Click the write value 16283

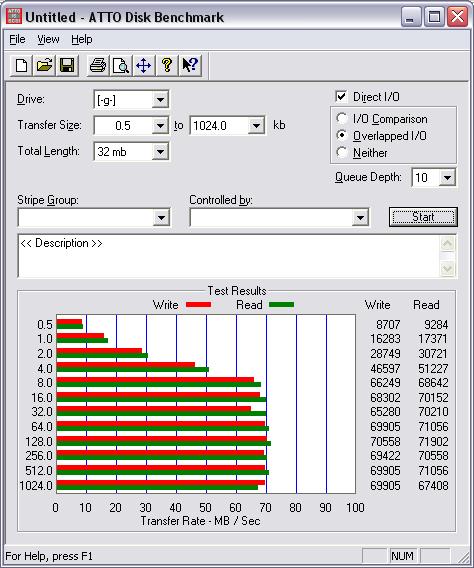[x=385, y=339]
